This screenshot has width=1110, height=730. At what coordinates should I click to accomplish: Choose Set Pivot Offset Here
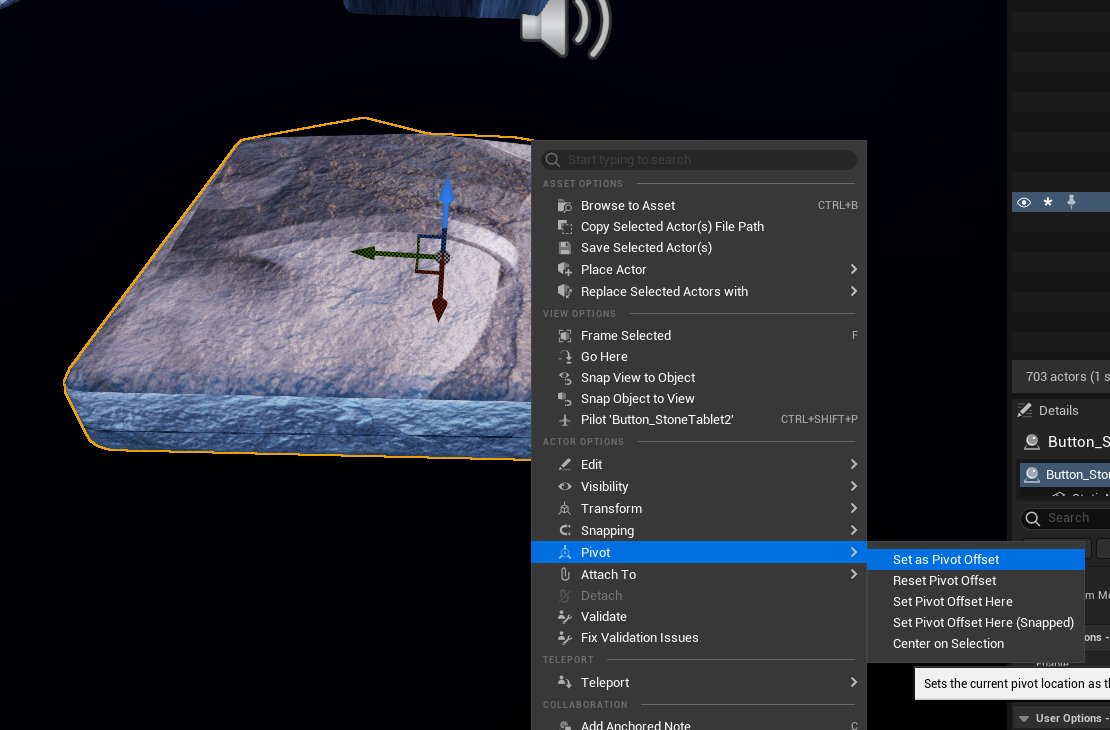pos(975,602)
